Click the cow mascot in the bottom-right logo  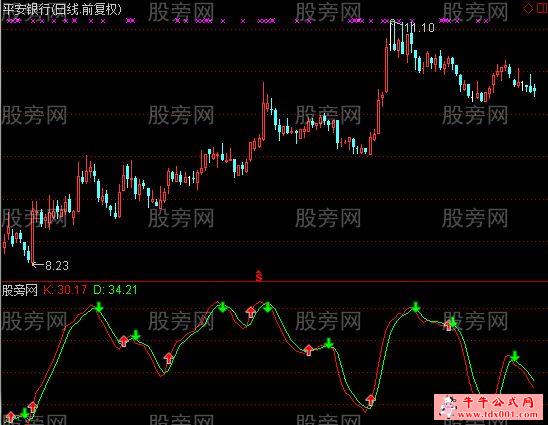pos(447,406)
